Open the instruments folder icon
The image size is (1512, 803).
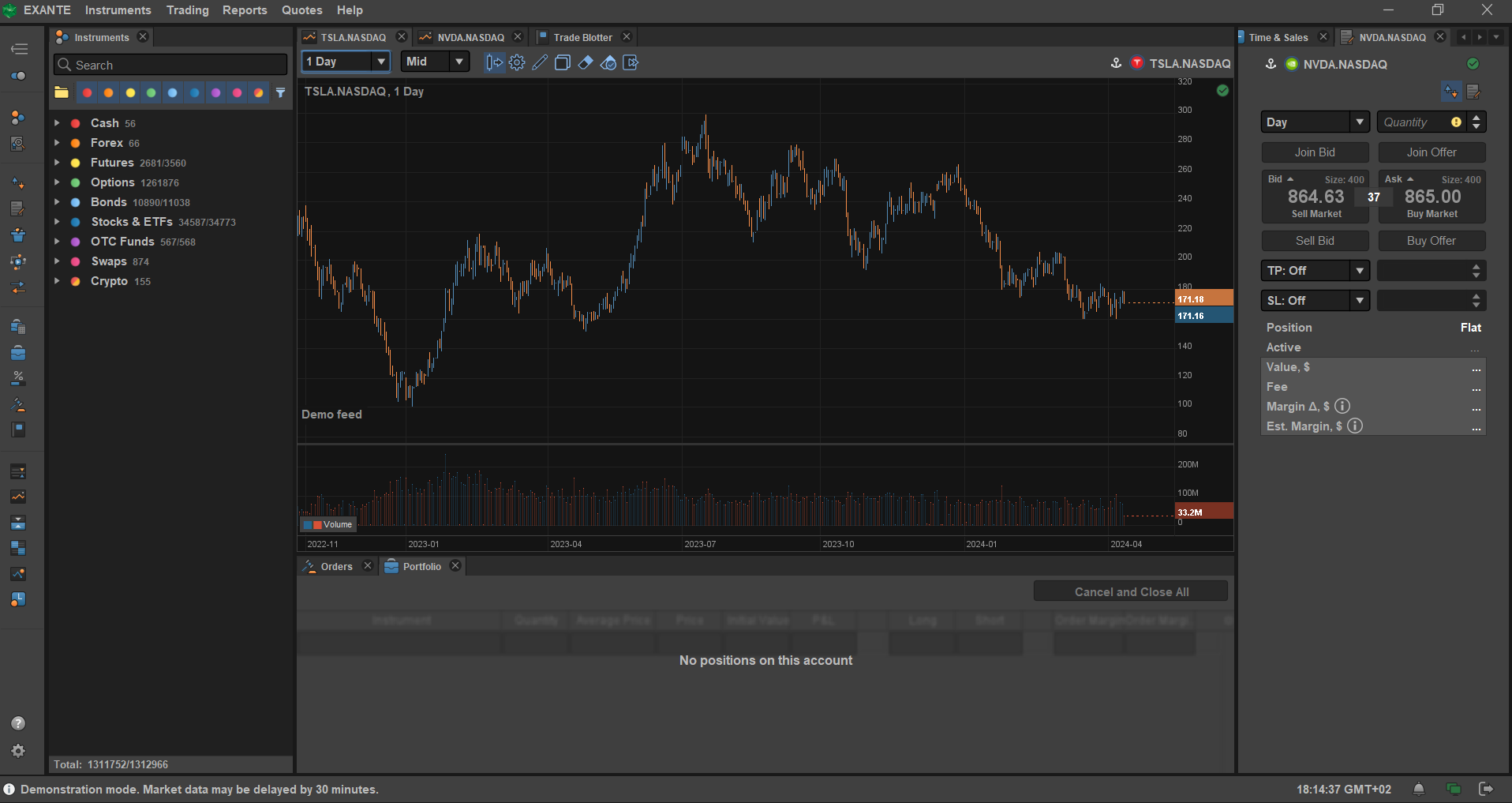coord(62,93)
